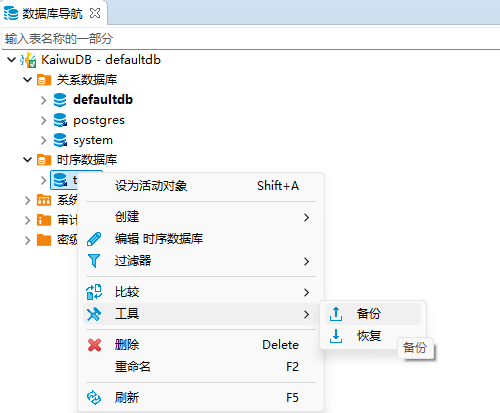Image resolution: width=500 pixels, height=413 pixels.
Task: Click the tools wrench icon
Action: (94, 314)
